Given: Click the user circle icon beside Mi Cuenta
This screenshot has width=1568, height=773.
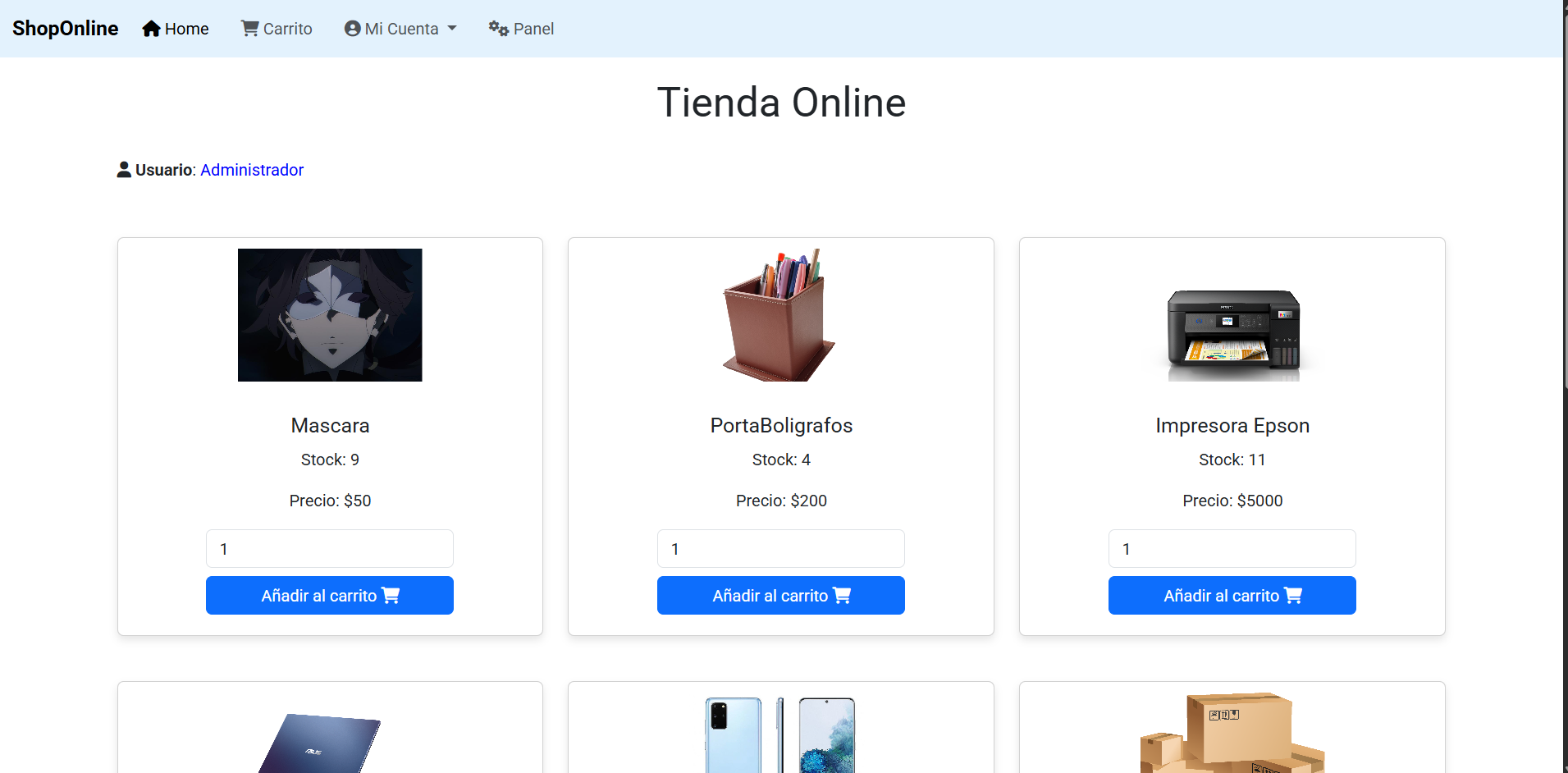Looking at the screenshot, I should [353, 29].
